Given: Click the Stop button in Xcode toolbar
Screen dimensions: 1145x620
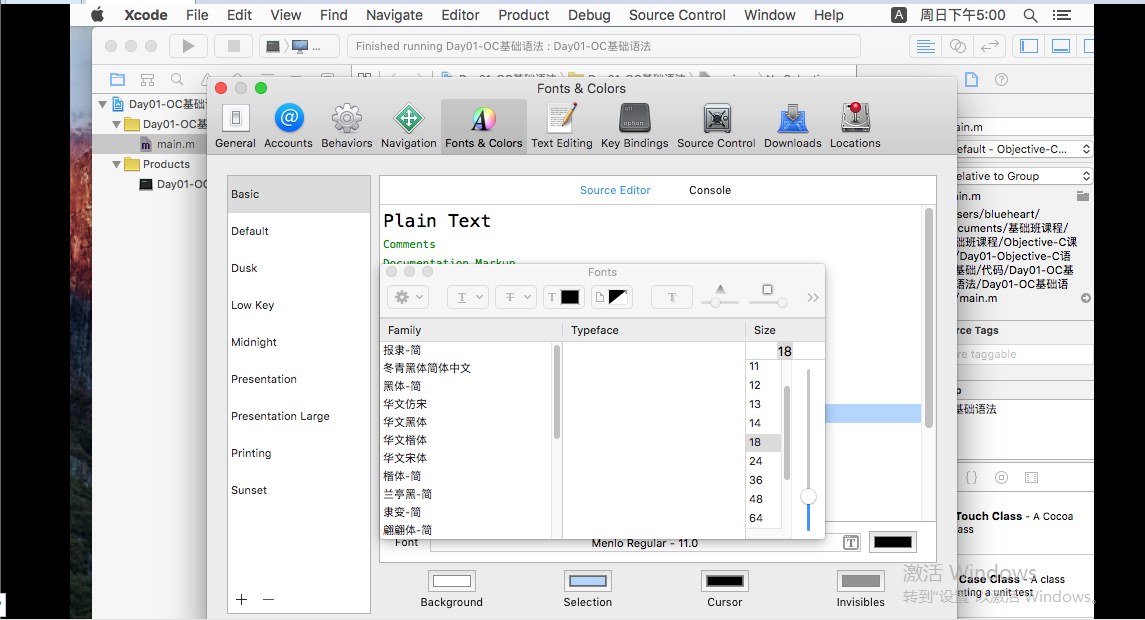Looking at the screenshot, I should pyautogui.click(x=234, y=46).
